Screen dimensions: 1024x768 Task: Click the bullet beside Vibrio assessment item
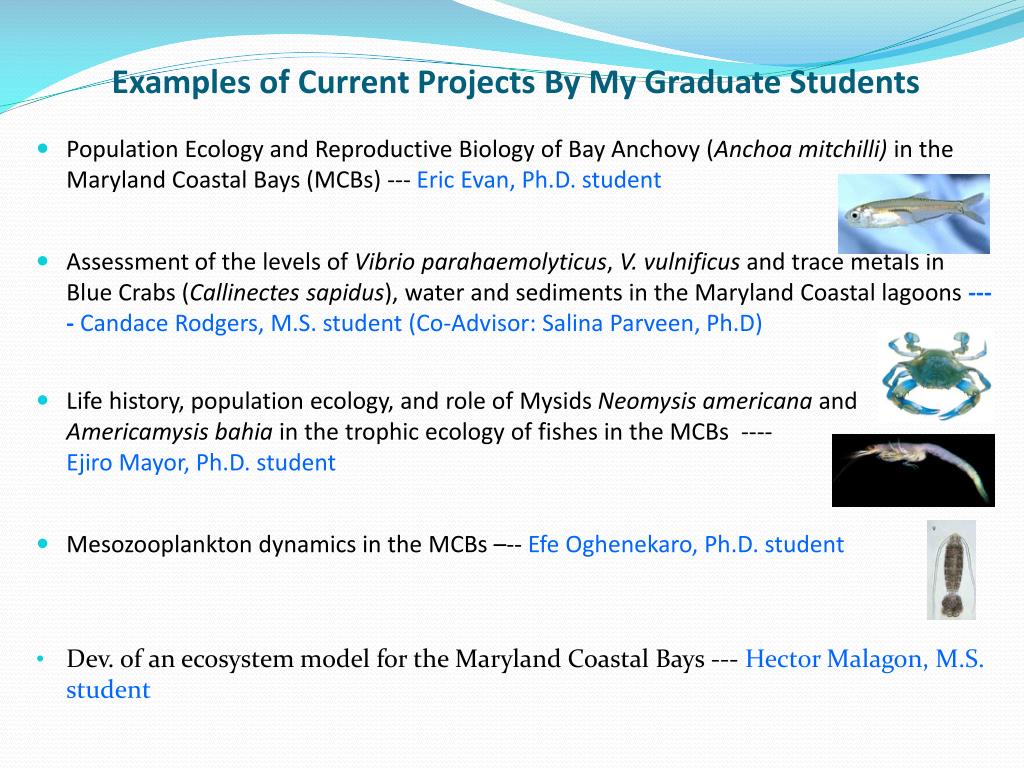click(43, 261)
